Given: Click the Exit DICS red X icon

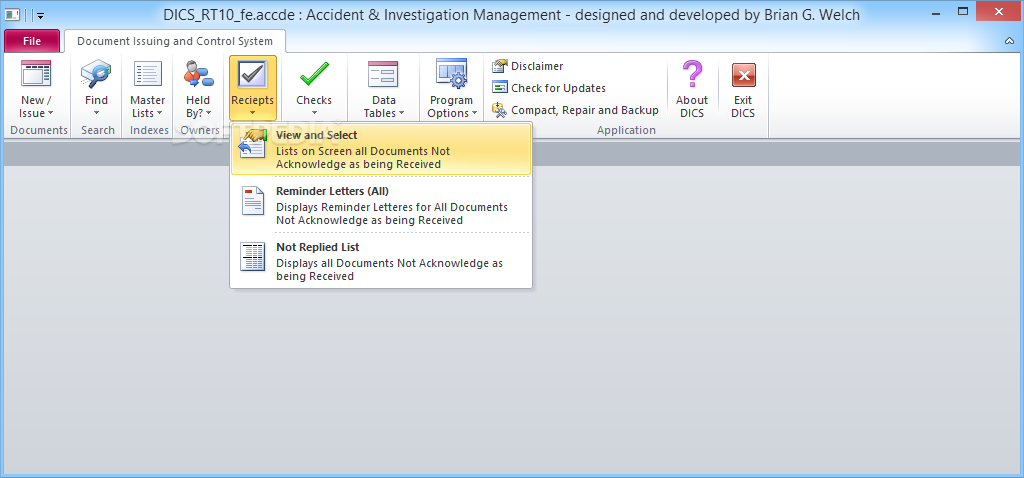Looking at the screenshot, I should click(x=743, y=74).
